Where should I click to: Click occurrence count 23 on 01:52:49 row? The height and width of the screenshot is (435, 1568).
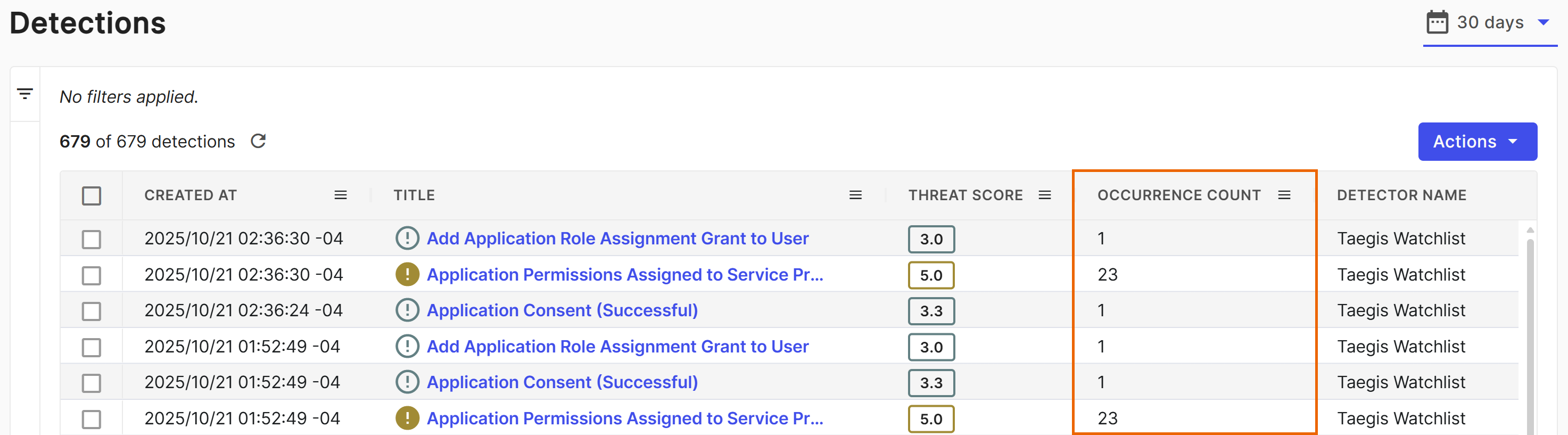point(1107,418)
